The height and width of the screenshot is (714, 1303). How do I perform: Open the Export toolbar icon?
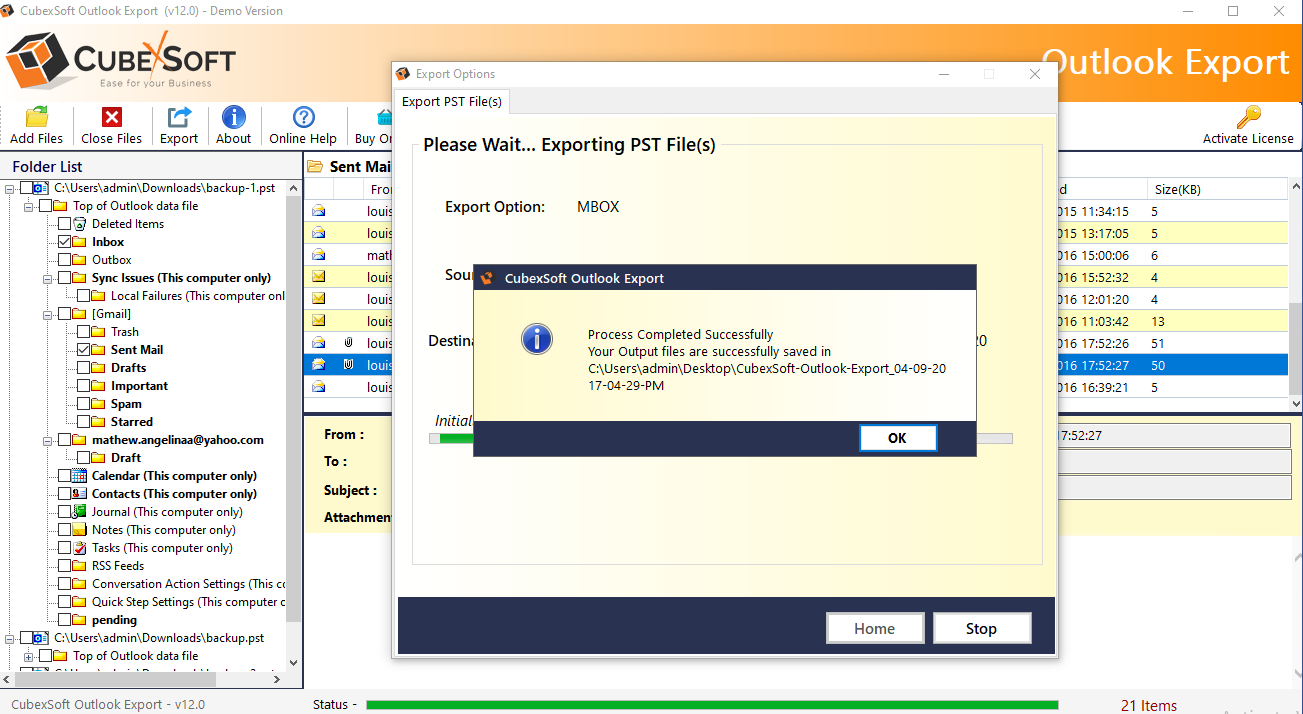point(179,117)
